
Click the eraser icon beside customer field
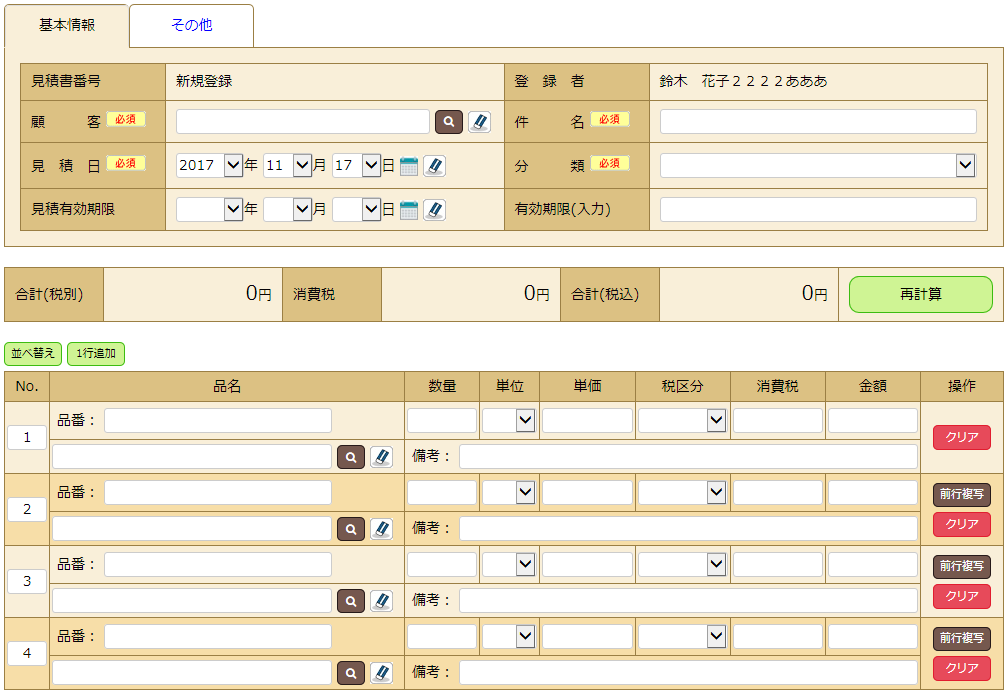coord(479,122)
